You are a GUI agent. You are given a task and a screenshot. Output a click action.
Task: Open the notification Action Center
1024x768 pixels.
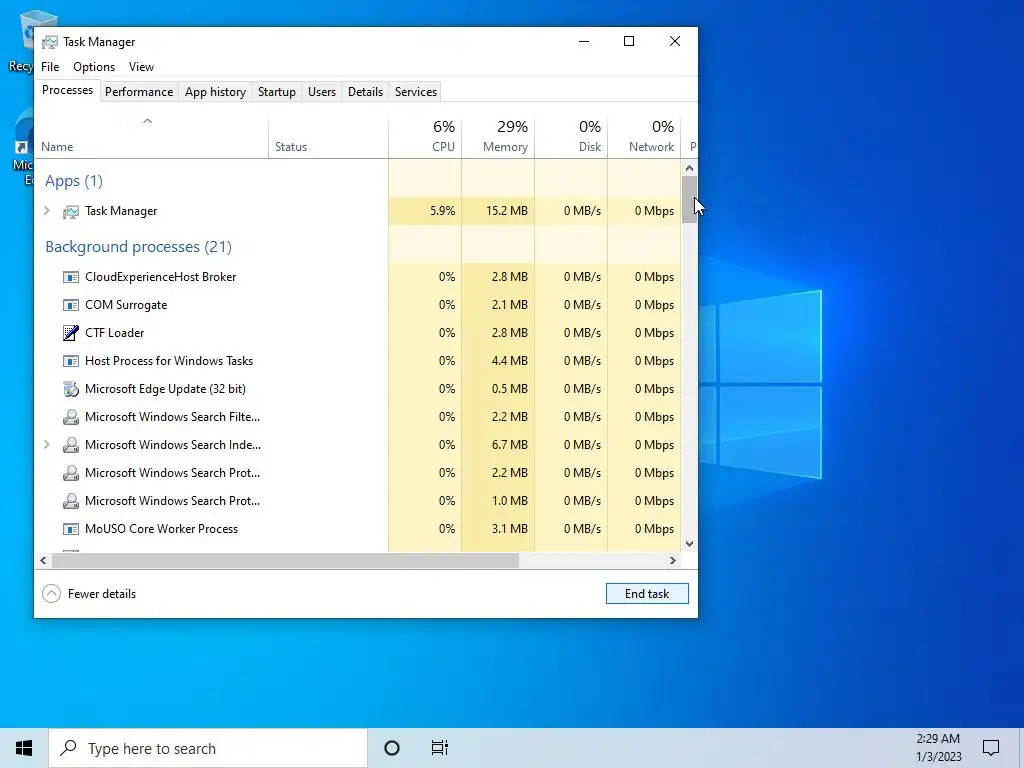pyautogui.click(x=991, y=748)
